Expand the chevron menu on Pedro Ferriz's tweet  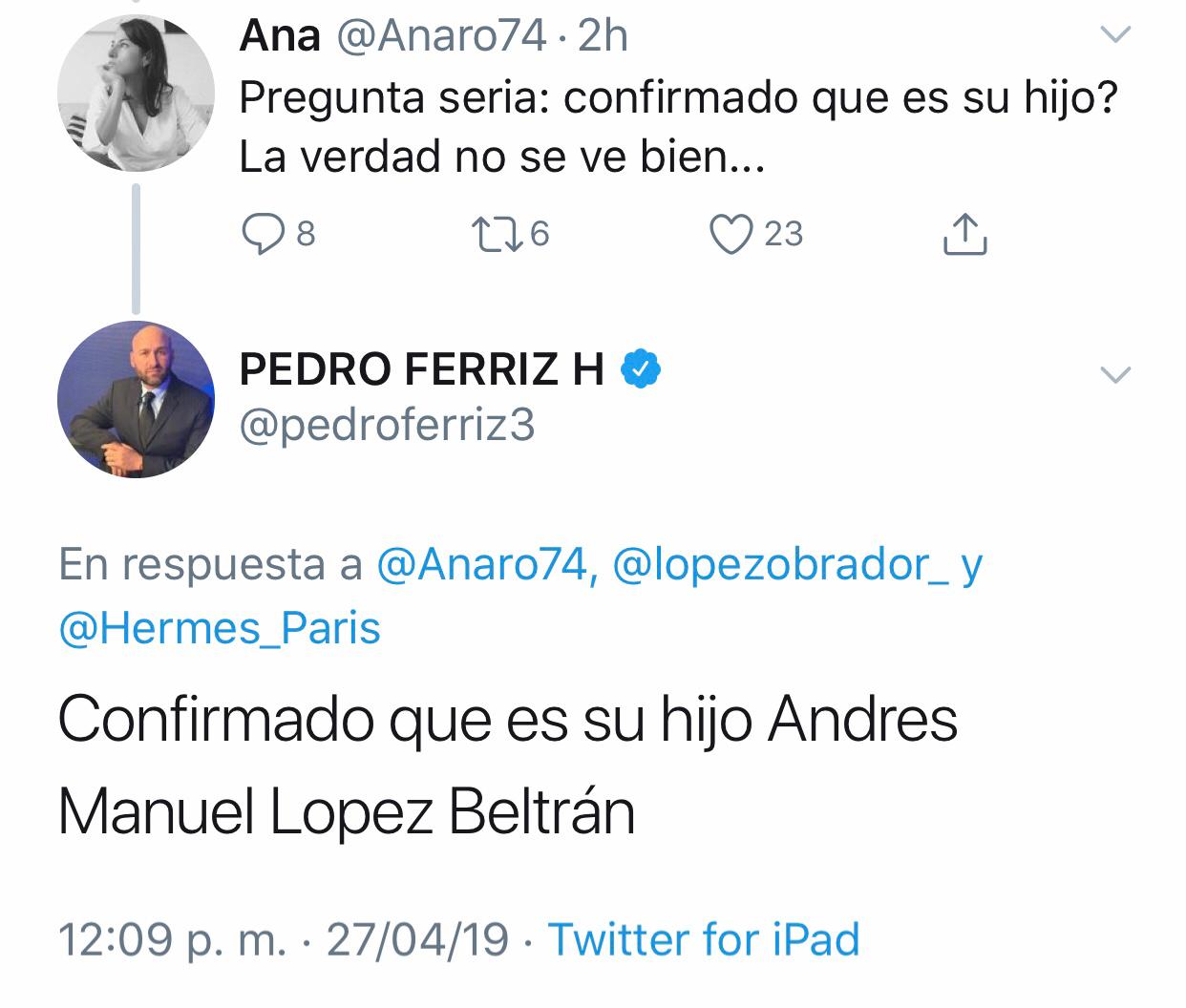tap(1115, 374)
